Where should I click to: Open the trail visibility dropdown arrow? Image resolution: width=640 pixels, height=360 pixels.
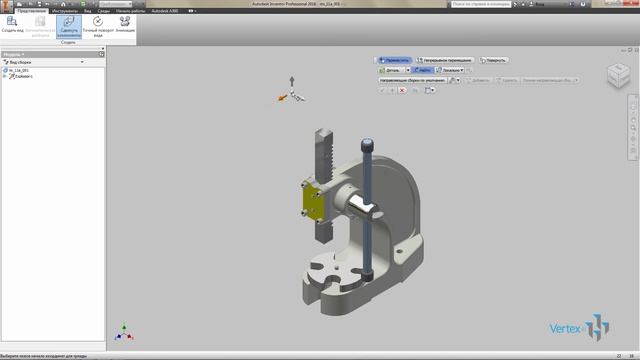coord(458,80)
